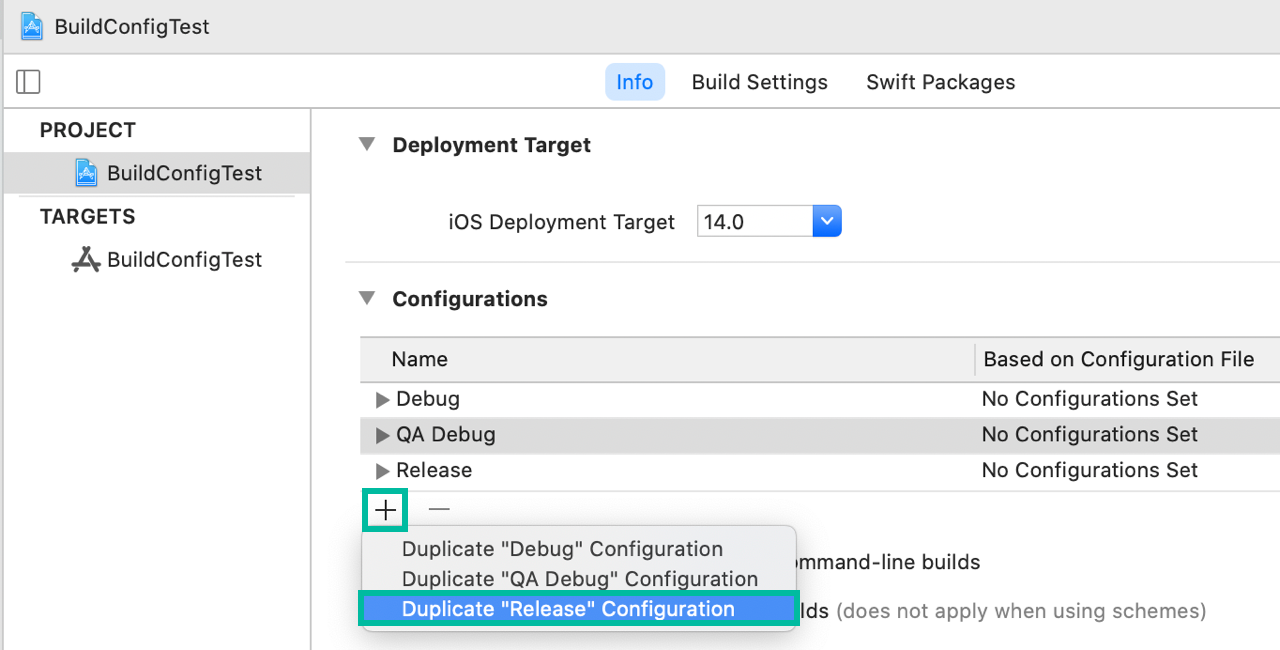The height and width of the screenshot is (650, 1280).
Task: Switch to the Info tab
Action: (x=634, y=82)
